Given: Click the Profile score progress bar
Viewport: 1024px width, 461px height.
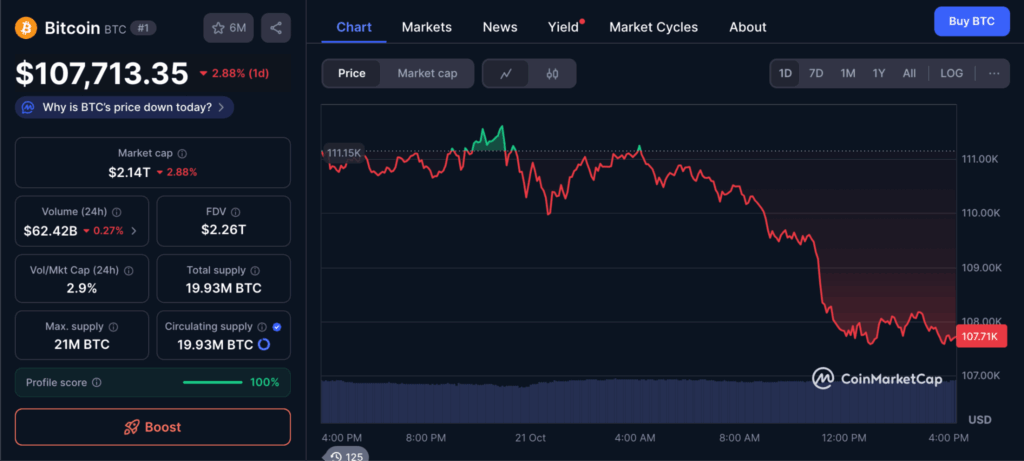Looking at the screenshot, I should [x=212, y=382].
